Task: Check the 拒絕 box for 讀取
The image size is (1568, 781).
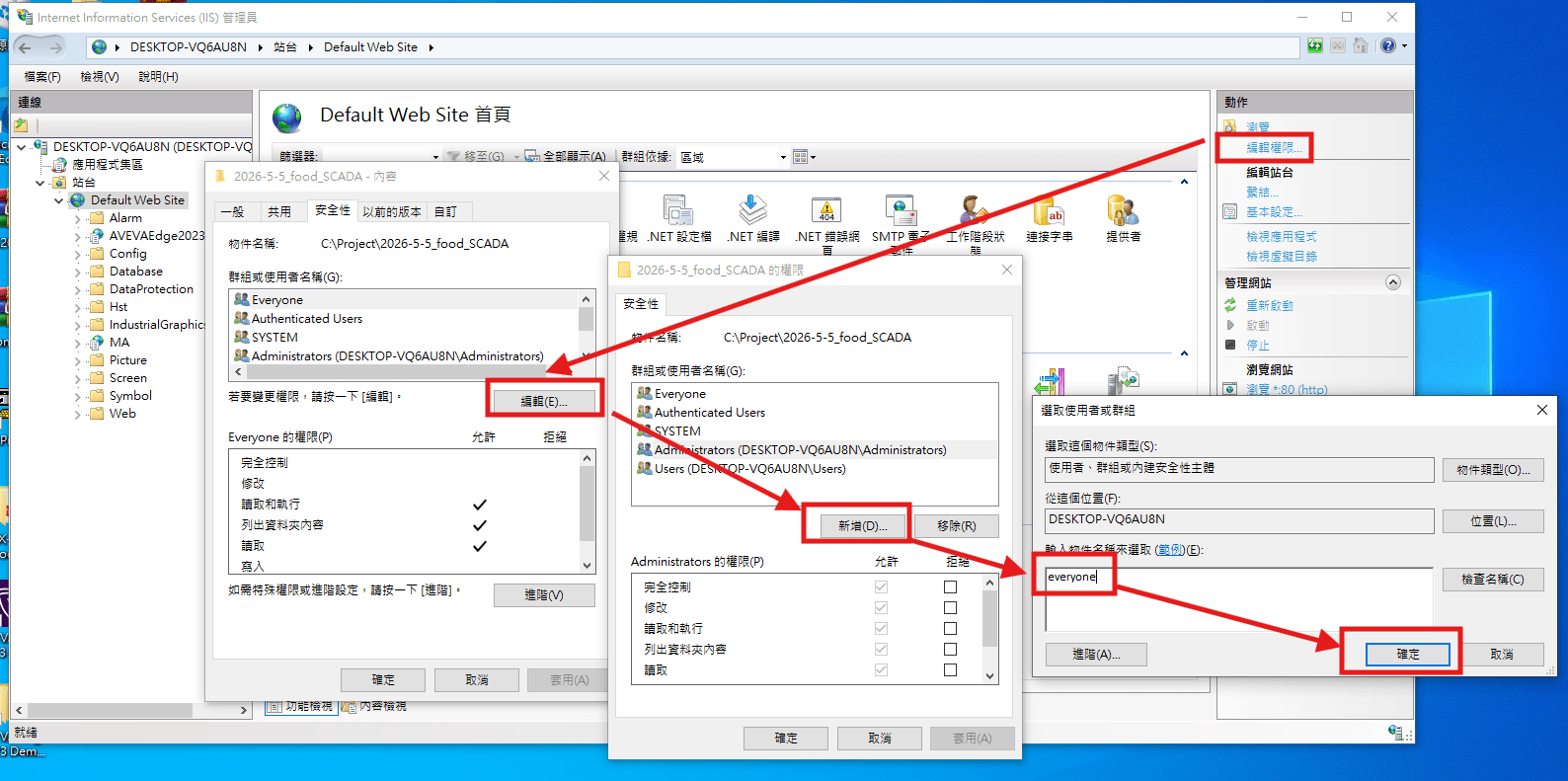Action: point(950,669)
